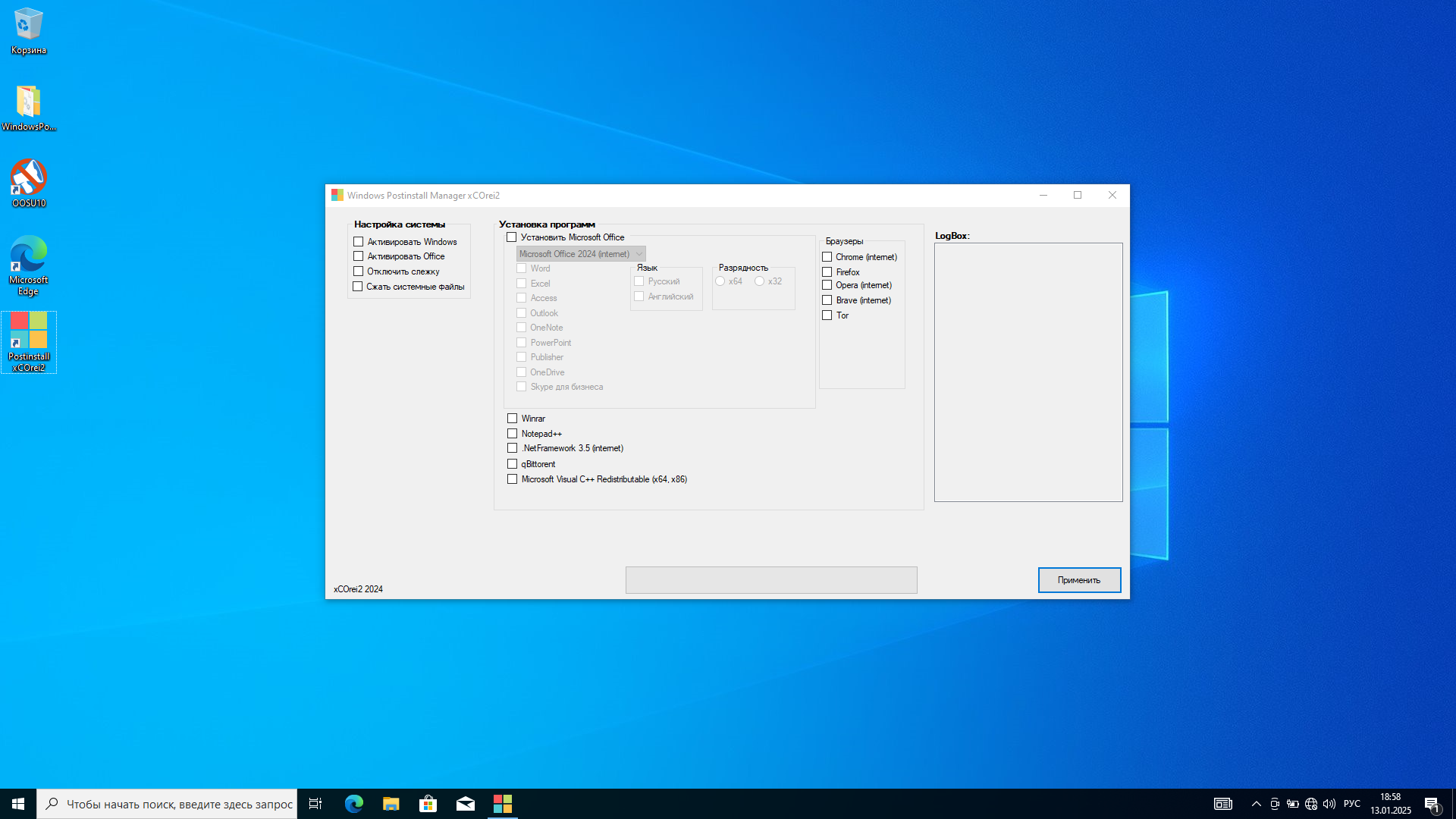The image size is (1456, 819).
Task: Maximize the Postinstall Manager window
Action: point(1078,195)
